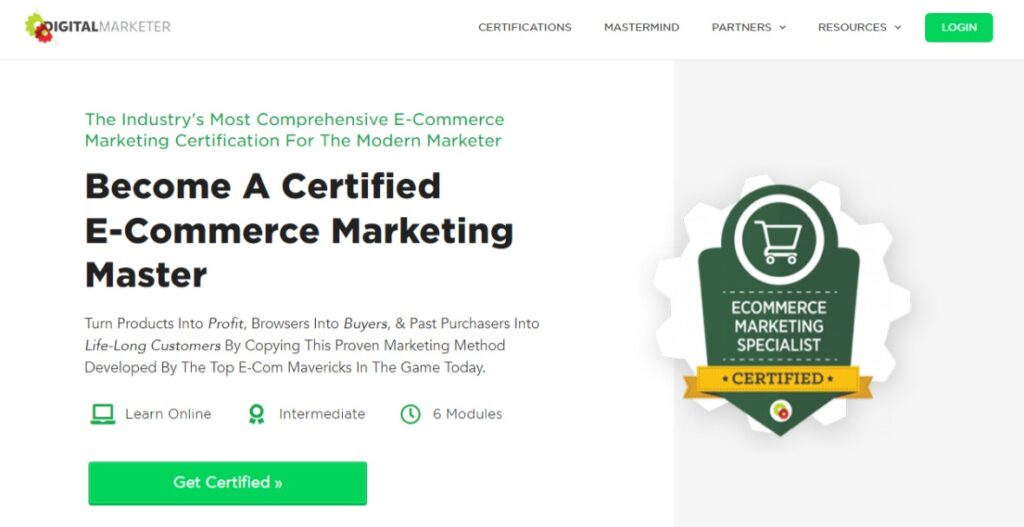Open the Partners menu
This screenshot has height=527, width=1024.
tap(748, 27)
